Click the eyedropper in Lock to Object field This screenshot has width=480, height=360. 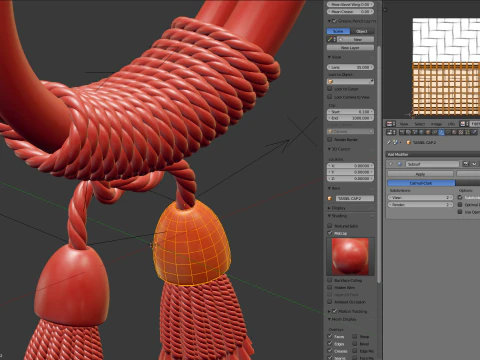coord(371,81)
